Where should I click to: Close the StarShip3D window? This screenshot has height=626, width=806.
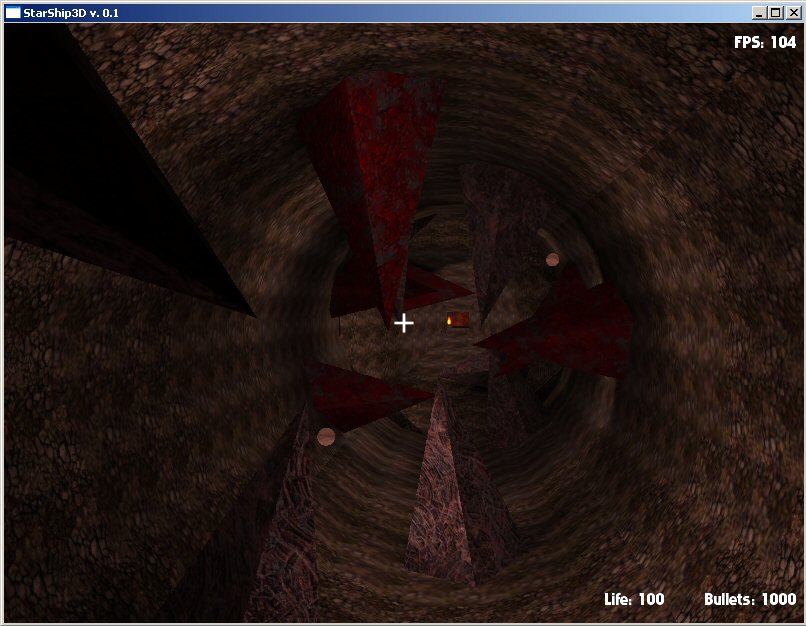point(794,13)
